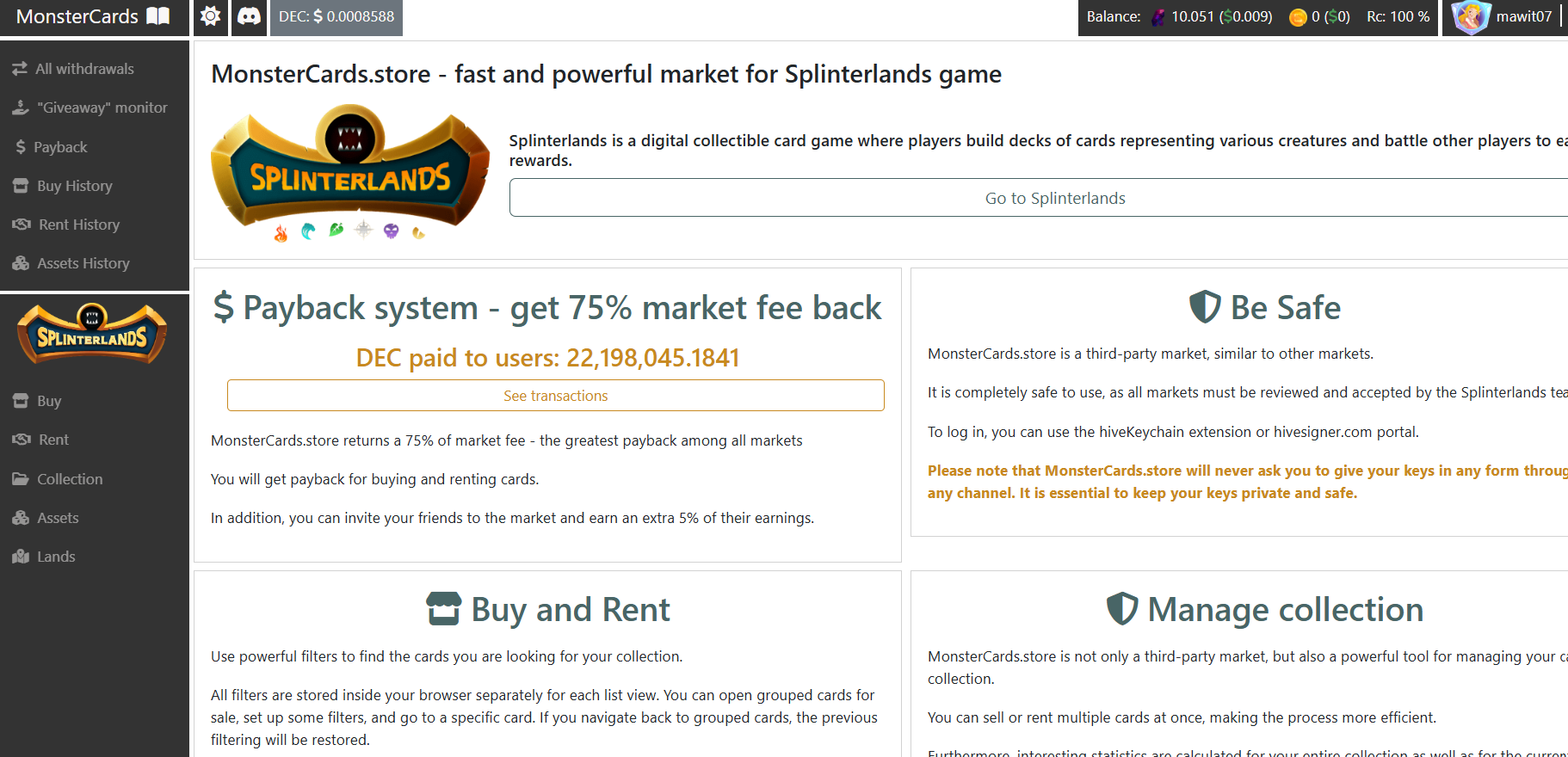Open the Discord icon link
The width and height of the screenshot is (1568, 757).
click(x=249, y=16)
